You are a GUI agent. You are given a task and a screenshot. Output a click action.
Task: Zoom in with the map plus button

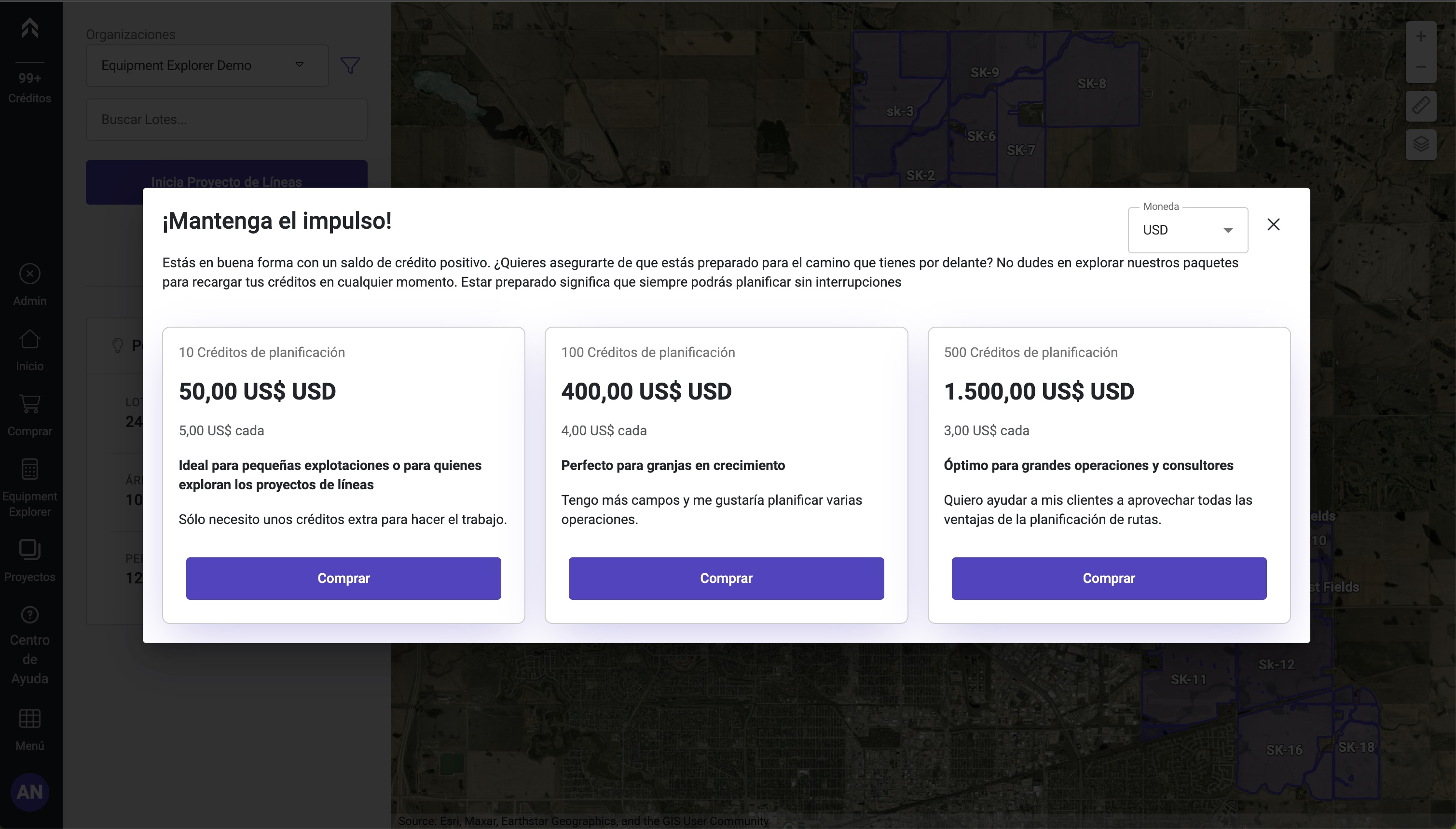click(1421, 37)
